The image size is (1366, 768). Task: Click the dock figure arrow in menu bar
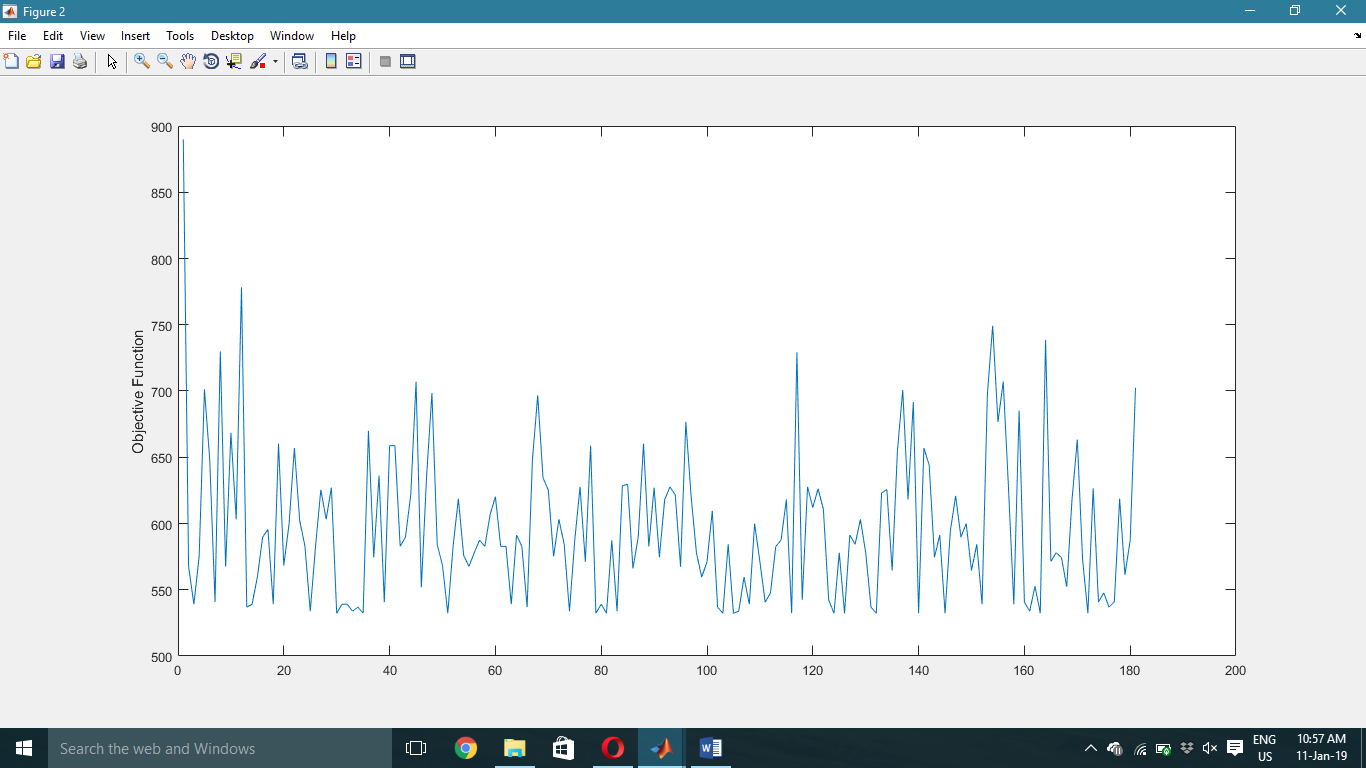(1358, 35)
